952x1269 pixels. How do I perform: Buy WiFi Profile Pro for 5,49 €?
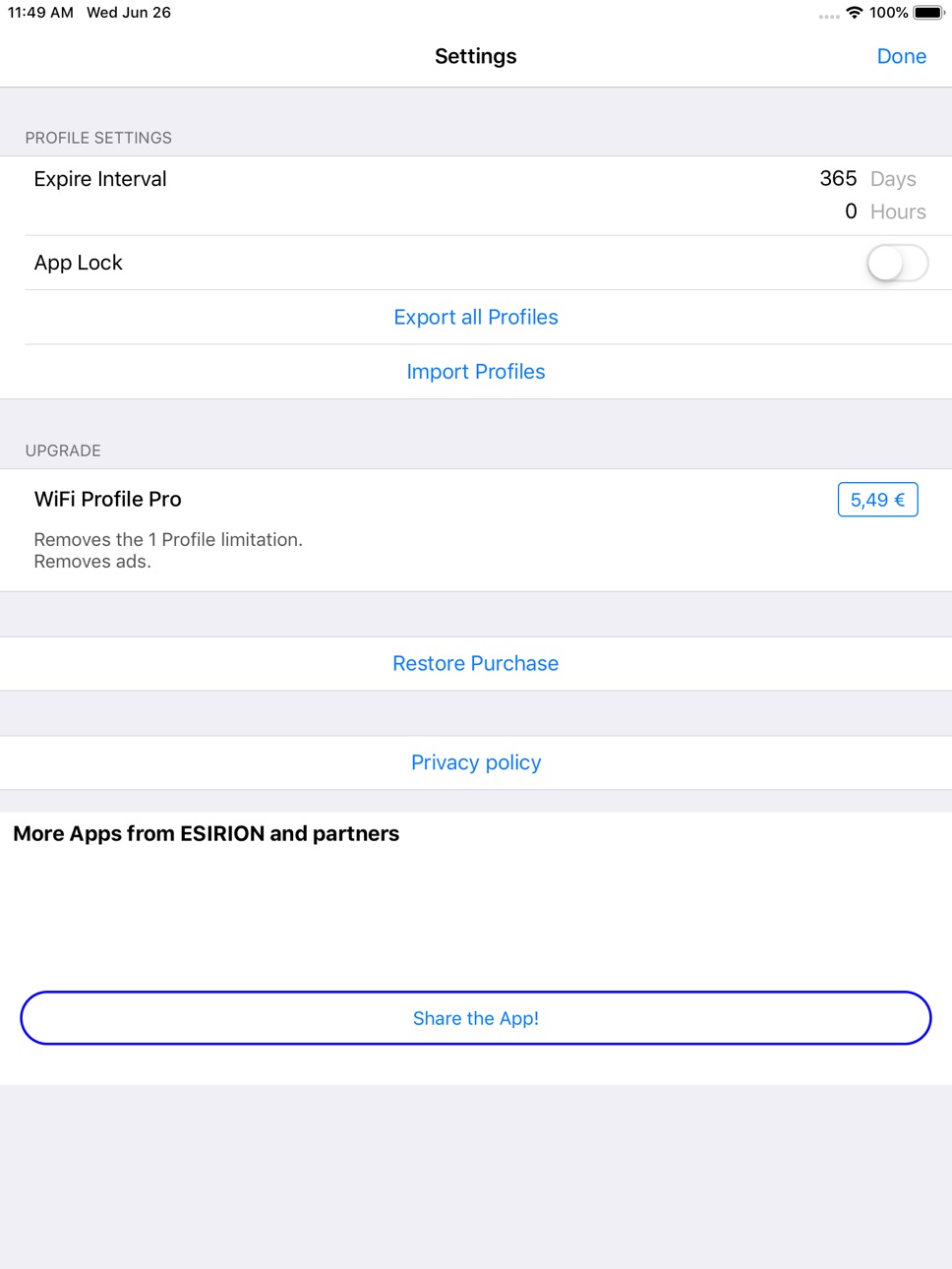pyautogui.click(x=877, y=500)
